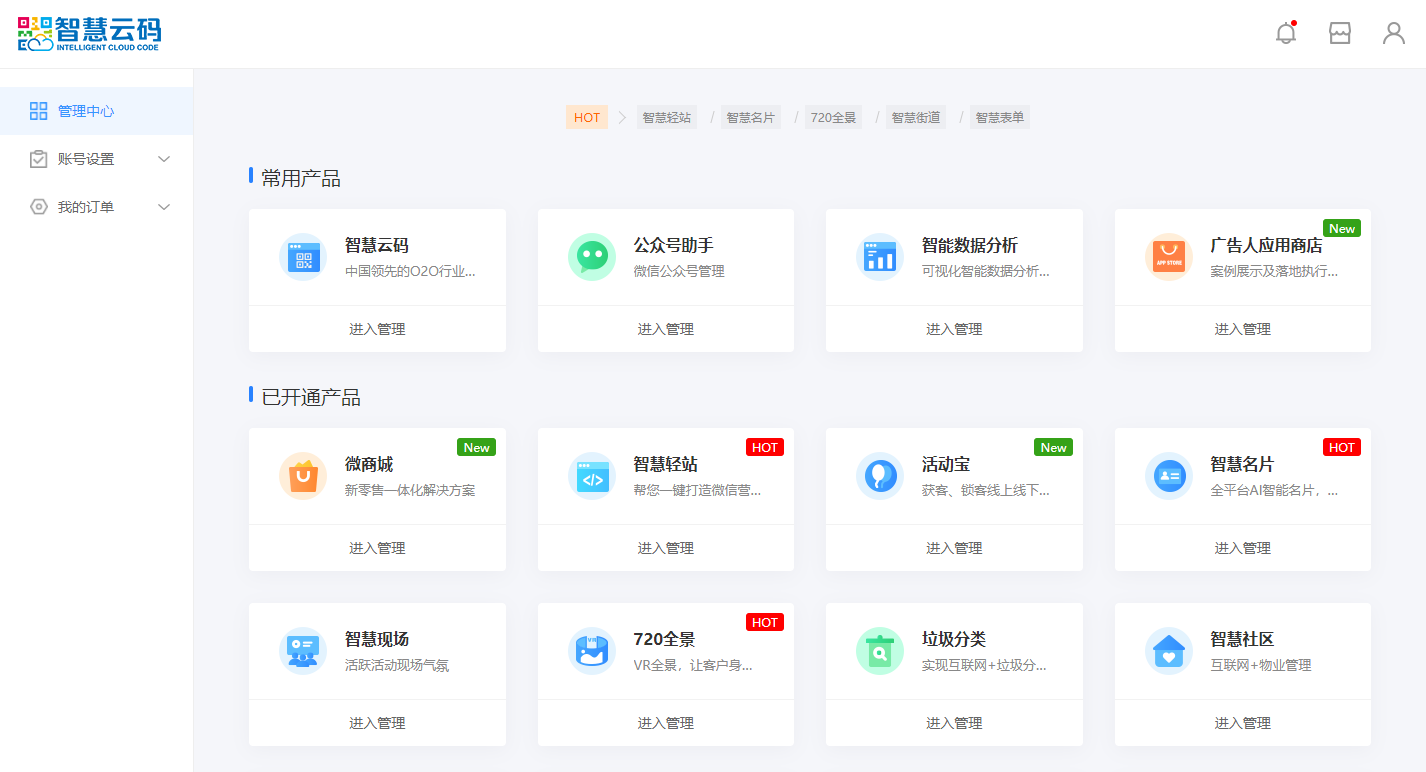Click the 720全景 VR icon
Viewport: 1426px width, 772px height.
pos(592,651)
